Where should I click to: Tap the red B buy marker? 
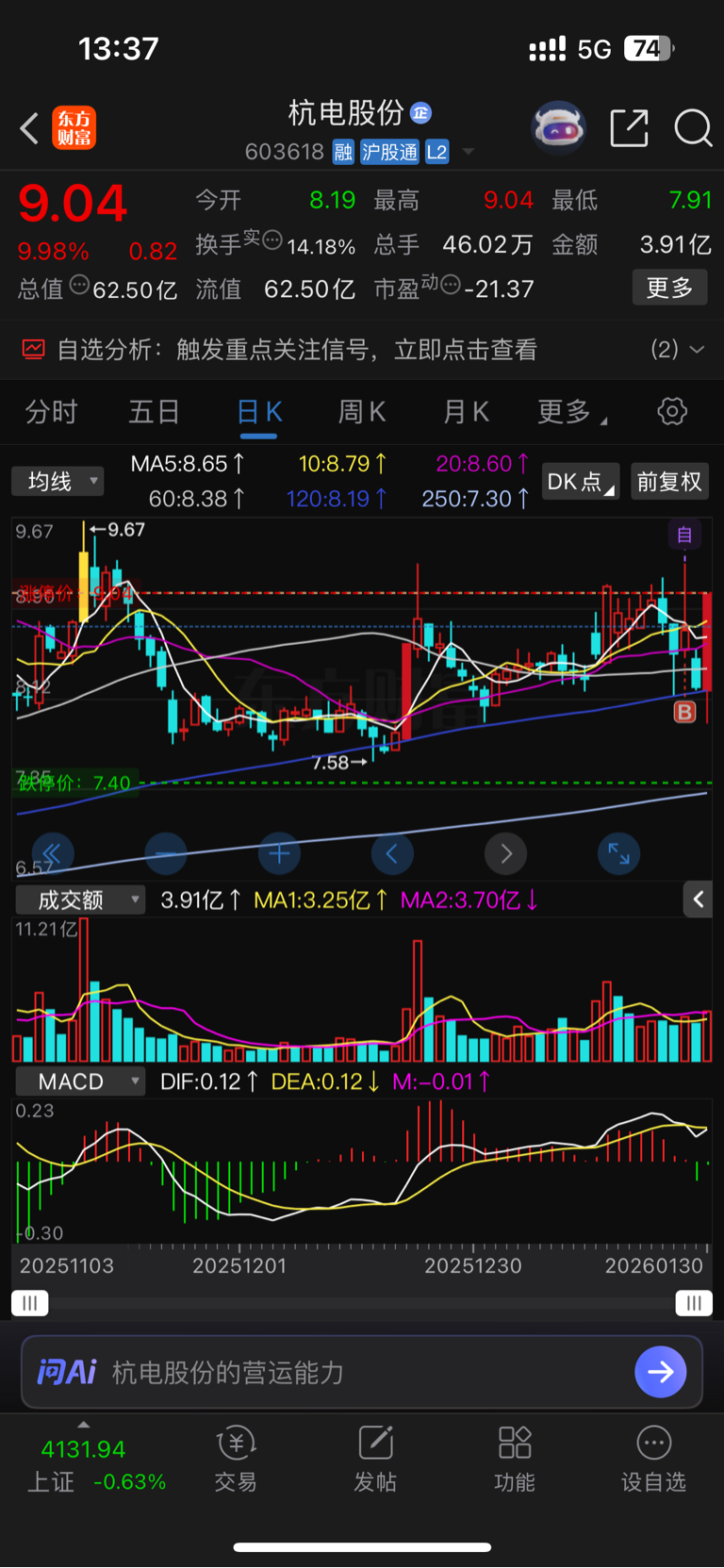(x=684, y=712)
